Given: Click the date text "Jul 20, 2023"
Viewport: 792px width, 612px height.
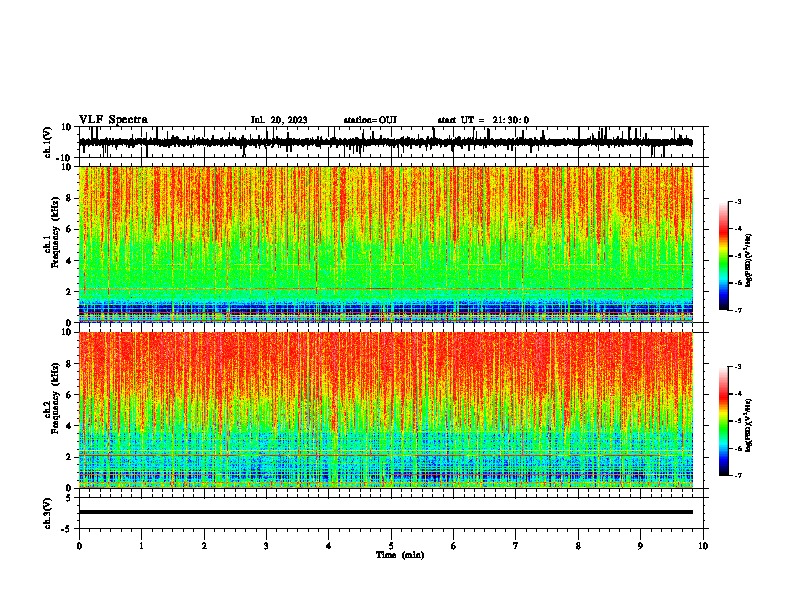Looking at the screenshot, I should point(279,120).
